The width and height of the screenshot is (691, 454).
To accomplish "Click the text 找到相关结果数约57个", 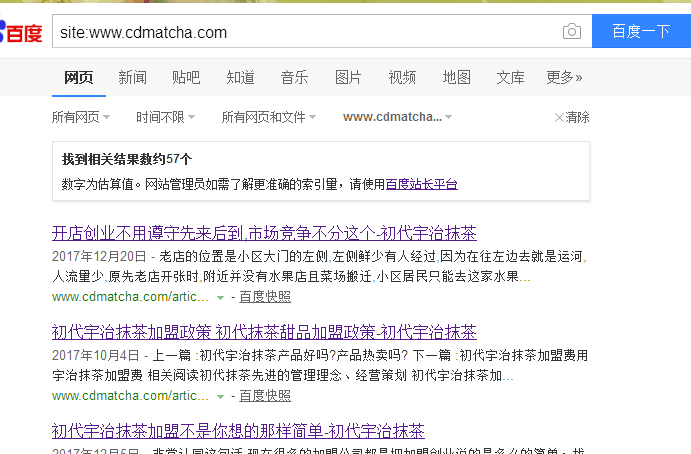I will pyautogui.click(x=127, y=159).
